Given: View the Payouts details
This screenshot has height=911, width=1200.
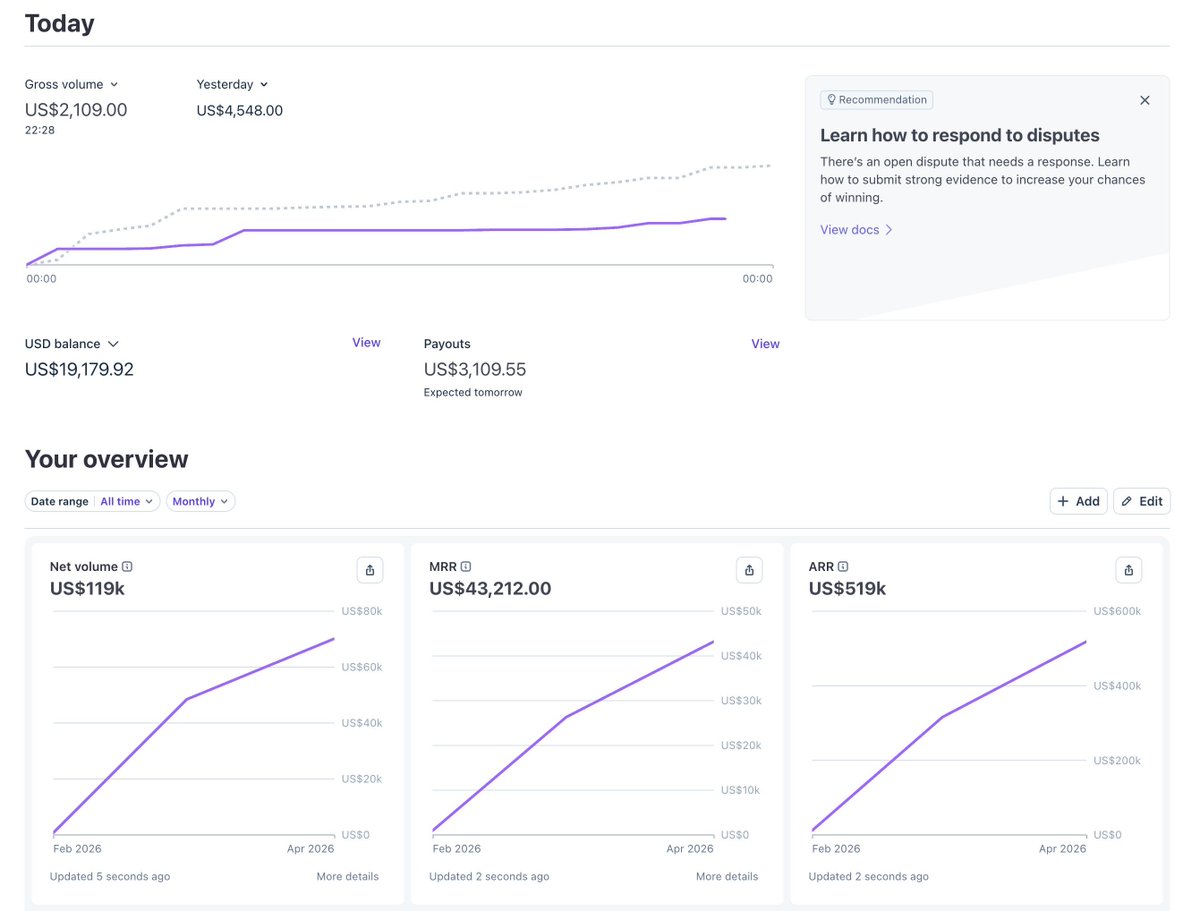Looking at the screenshot, I should (x=765, y=344).
